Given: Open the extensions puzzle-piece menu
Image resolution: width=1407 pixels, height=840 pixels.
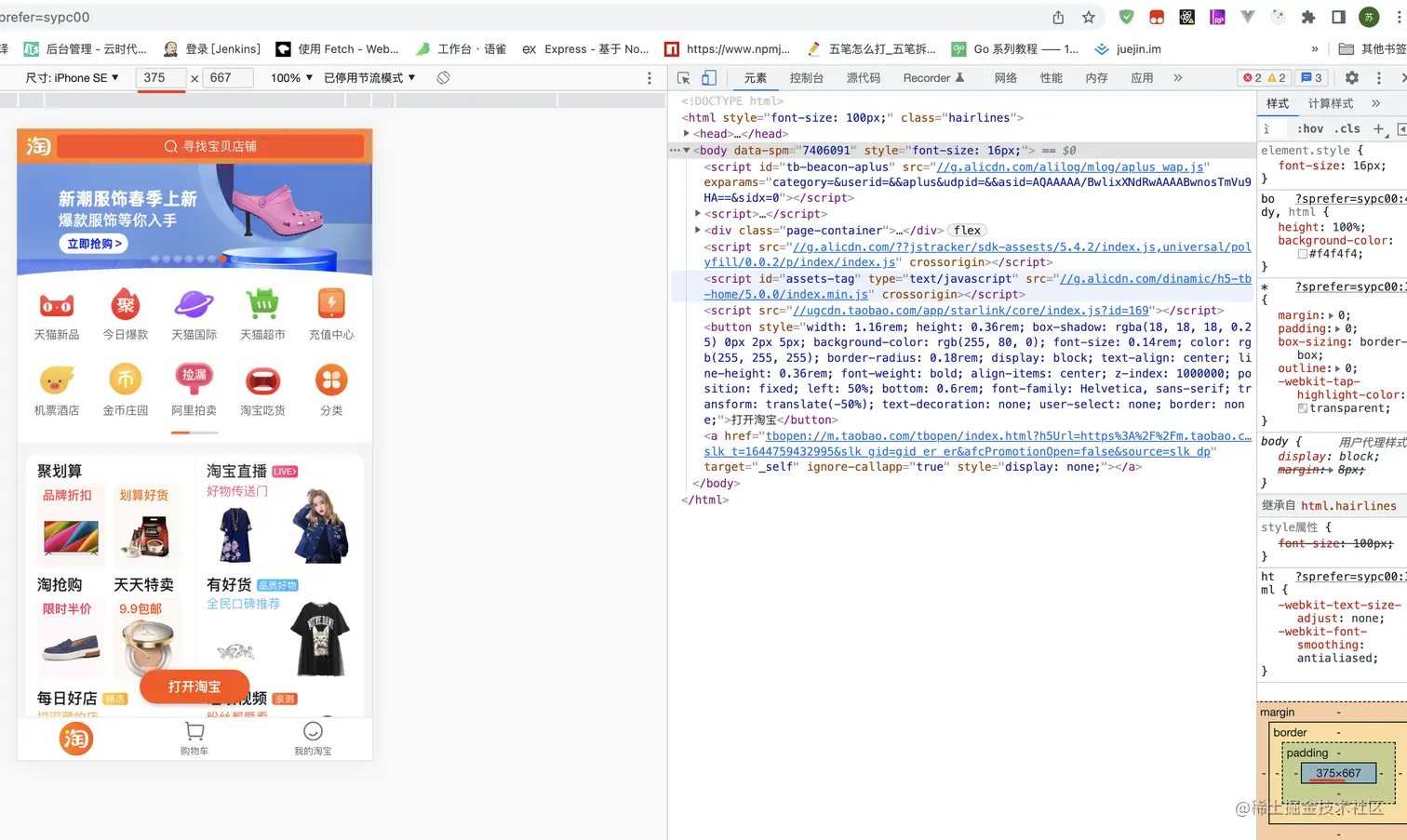Looking at the screenshot, I should click(x=1308, y=17).
